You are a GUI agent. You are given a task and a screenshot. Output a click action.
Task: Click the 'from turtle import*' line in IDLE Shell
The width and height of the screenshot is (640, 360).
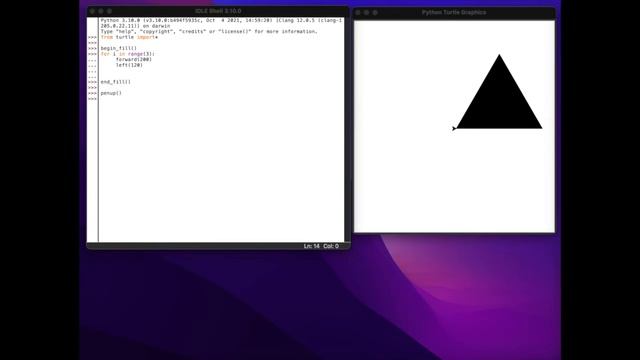pos(129,37)
